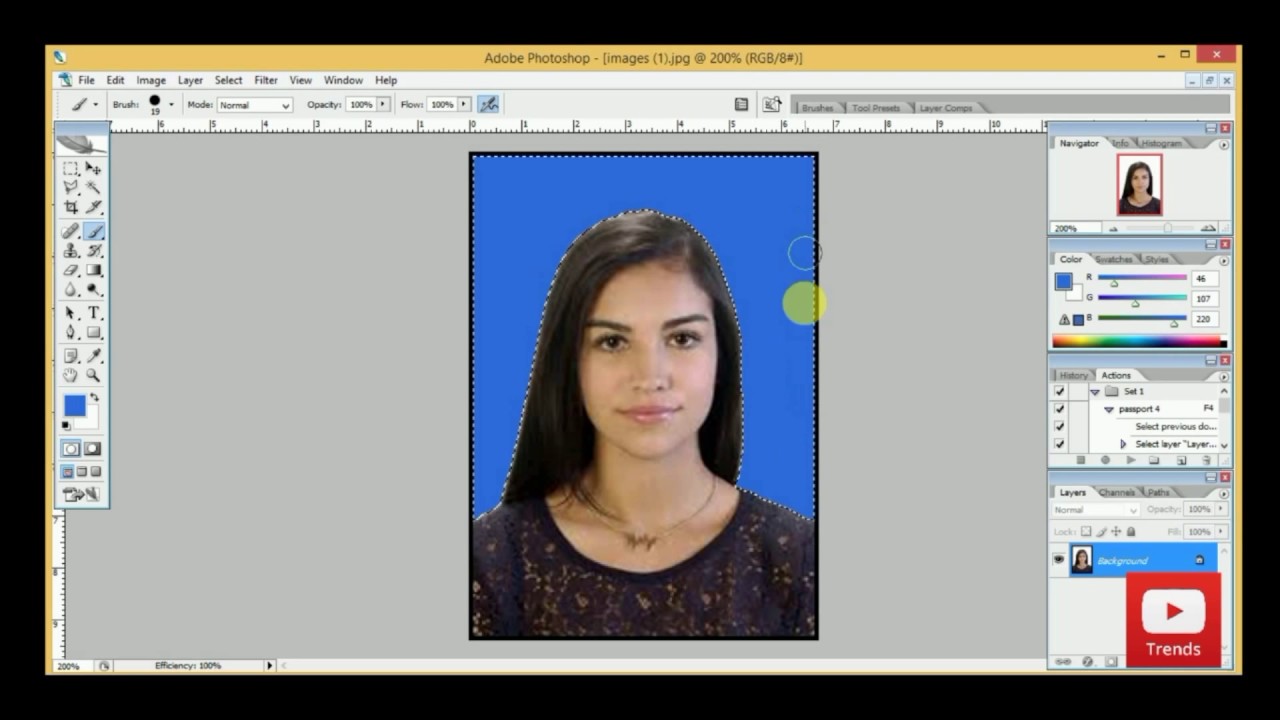
Task: Swap foreground and background colors
Action: coord(95,397)
